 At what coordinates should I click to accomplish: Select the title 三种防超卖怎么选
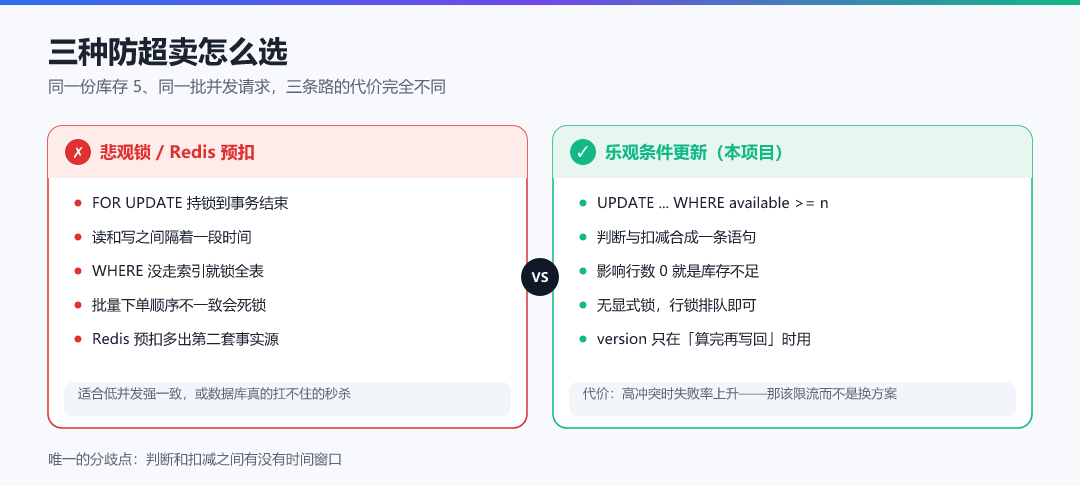click(x=167, y=52)
